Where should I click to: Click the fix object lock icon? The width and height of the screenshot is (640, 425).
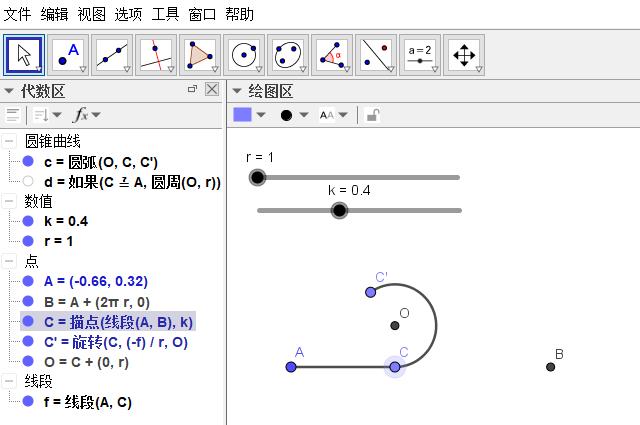373,115
